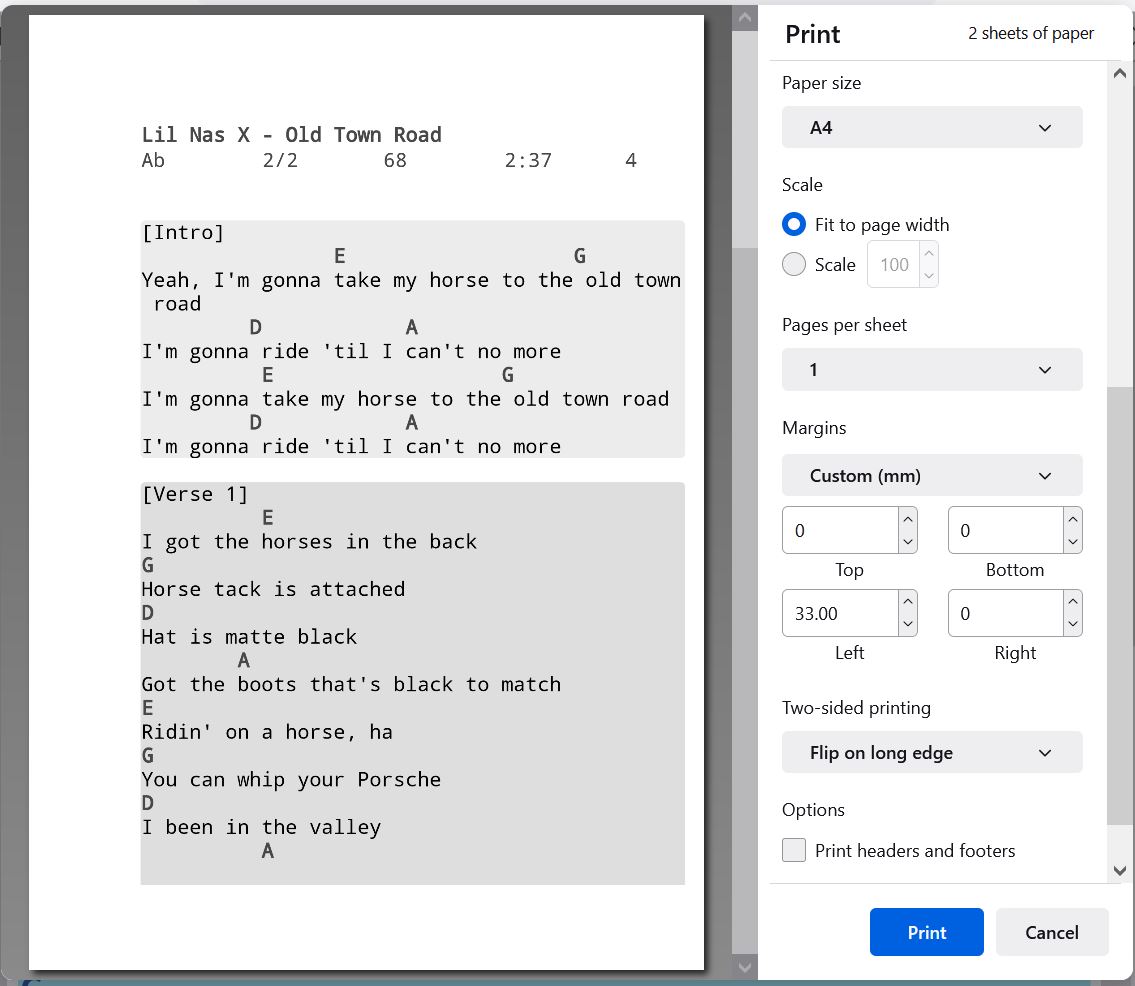Click the settings panel scrollbar up arrow
1135x986 pixels.
(1119, 71)
